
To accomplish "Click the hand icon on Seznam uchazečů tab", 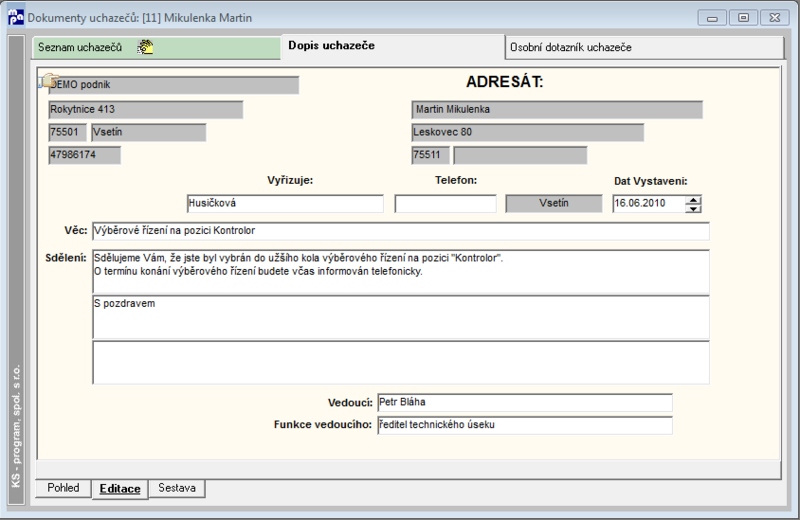I will point(145,47).
